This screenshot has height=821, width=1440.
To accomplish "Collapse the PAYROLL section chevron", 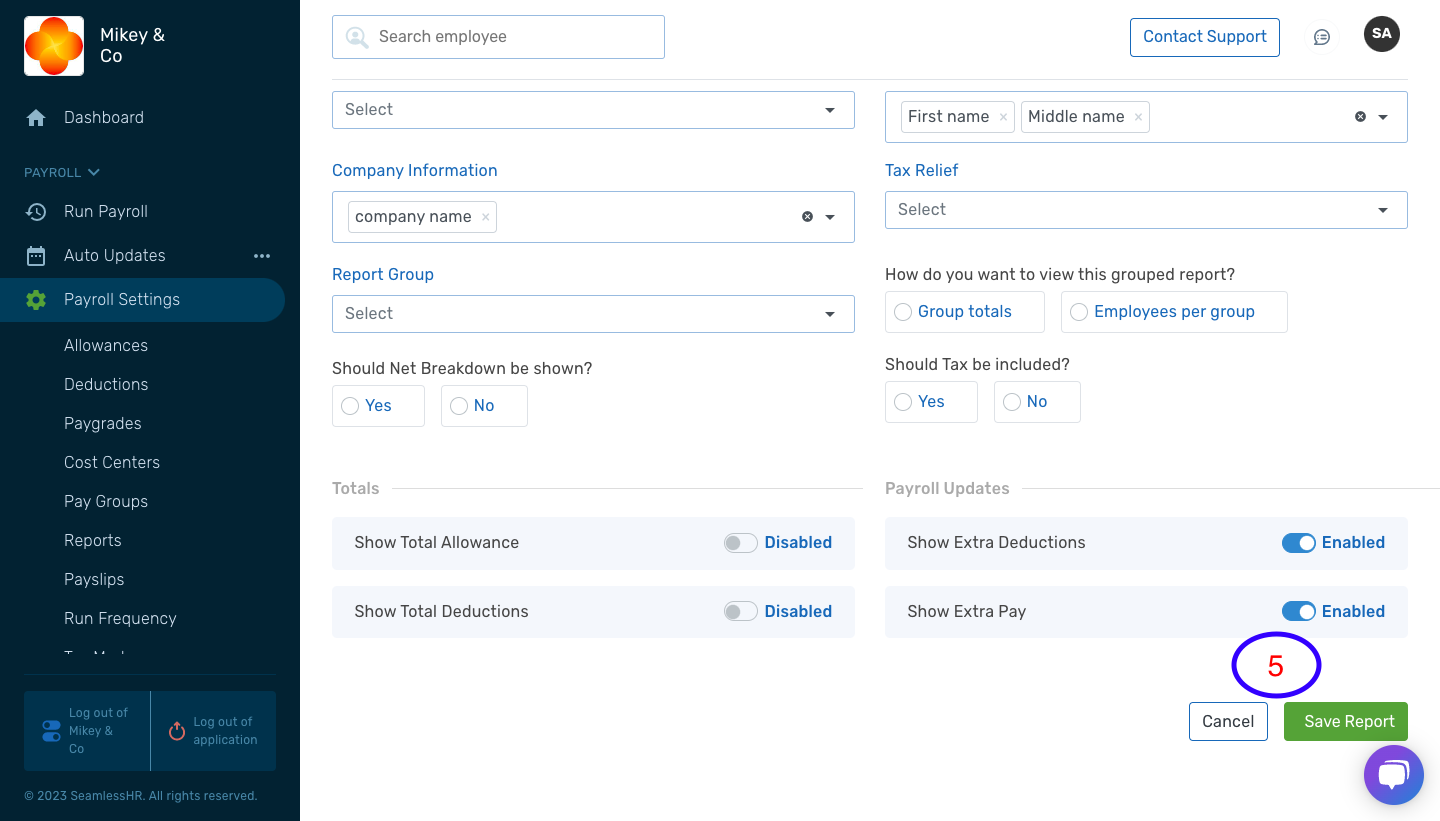I will [92, 171].
